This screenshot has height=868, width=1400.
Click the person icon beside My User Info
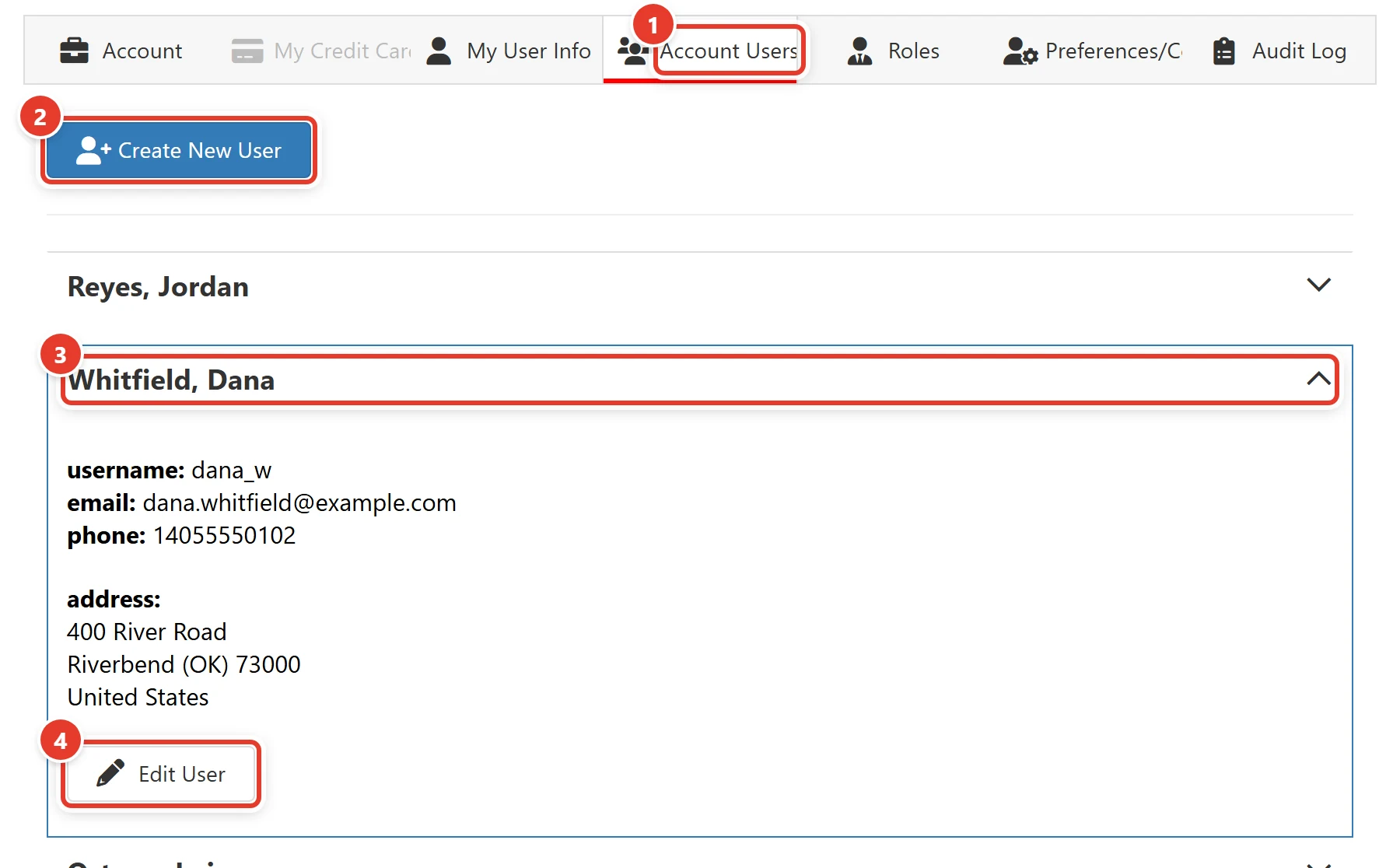439,51
